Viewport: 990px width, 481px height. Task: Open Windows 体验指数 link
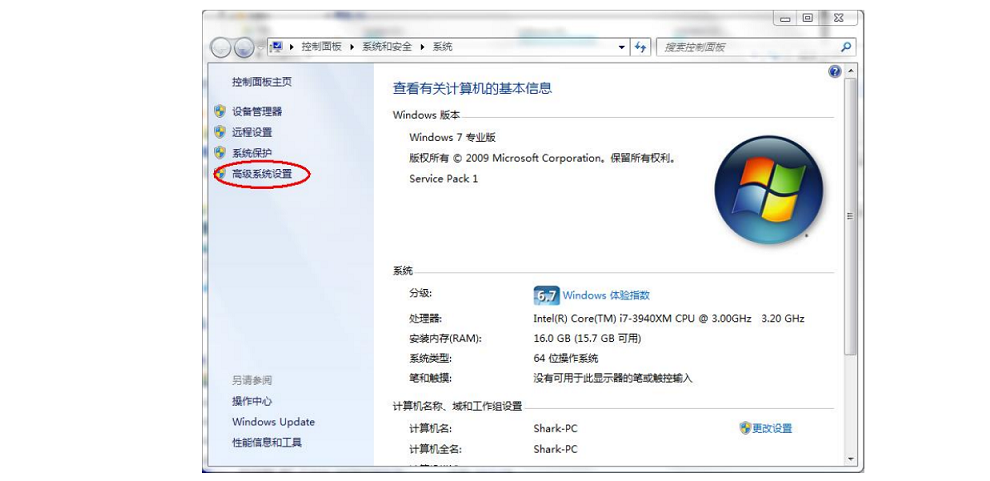click(x=606, y=295)
